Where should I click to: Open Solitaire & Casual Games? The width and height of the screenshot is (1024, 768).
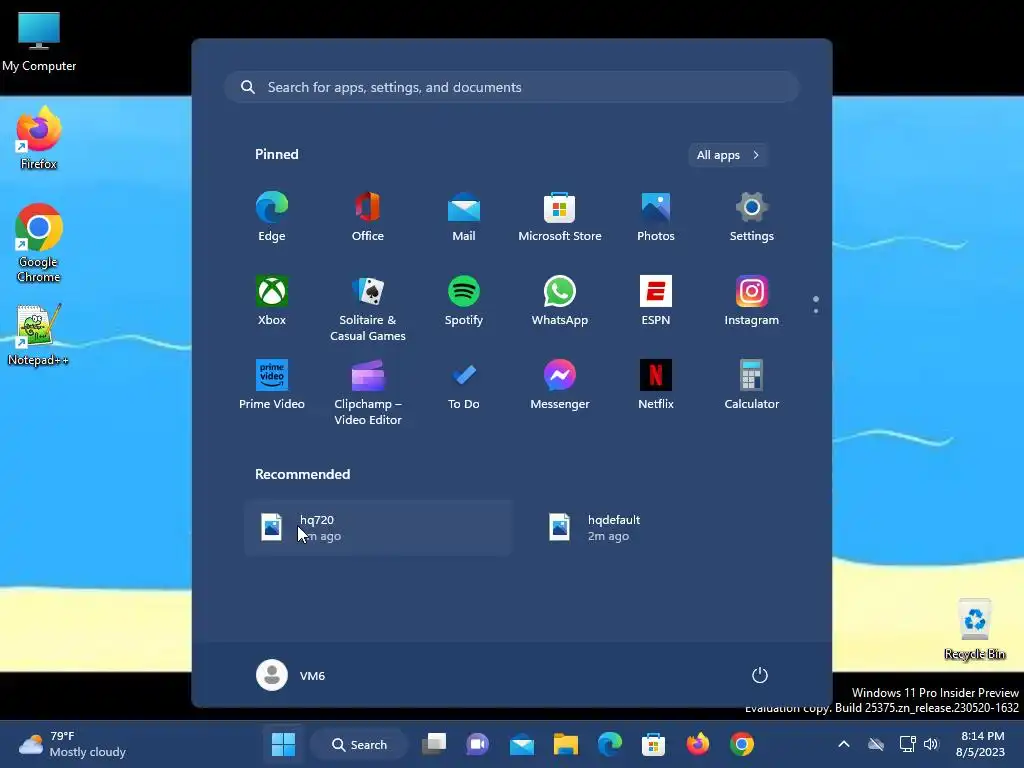pyautogui.click(x=368, y=308)
